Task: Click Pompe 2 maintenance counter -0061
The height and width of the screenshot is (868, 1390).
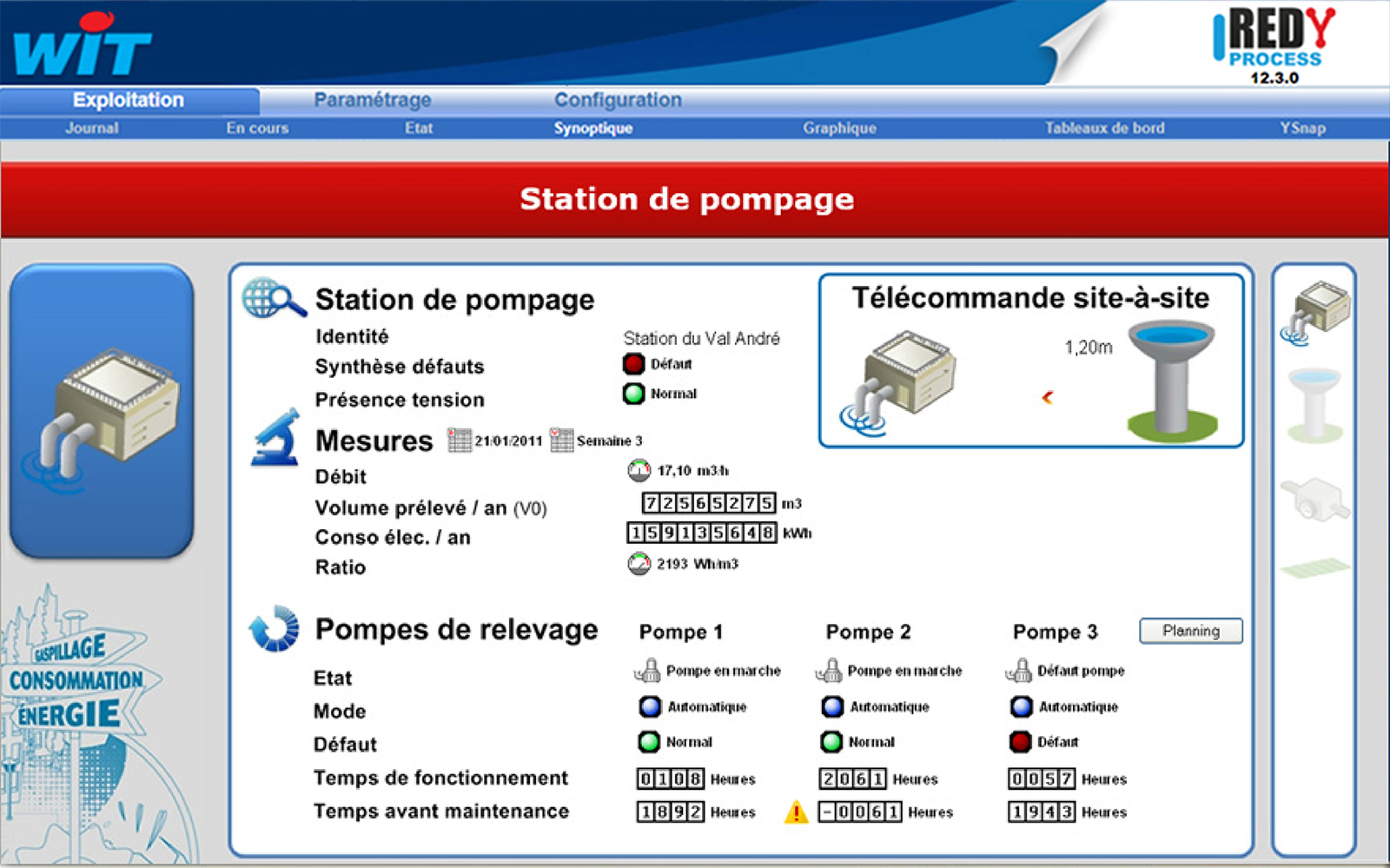Action: coord(860,812)
